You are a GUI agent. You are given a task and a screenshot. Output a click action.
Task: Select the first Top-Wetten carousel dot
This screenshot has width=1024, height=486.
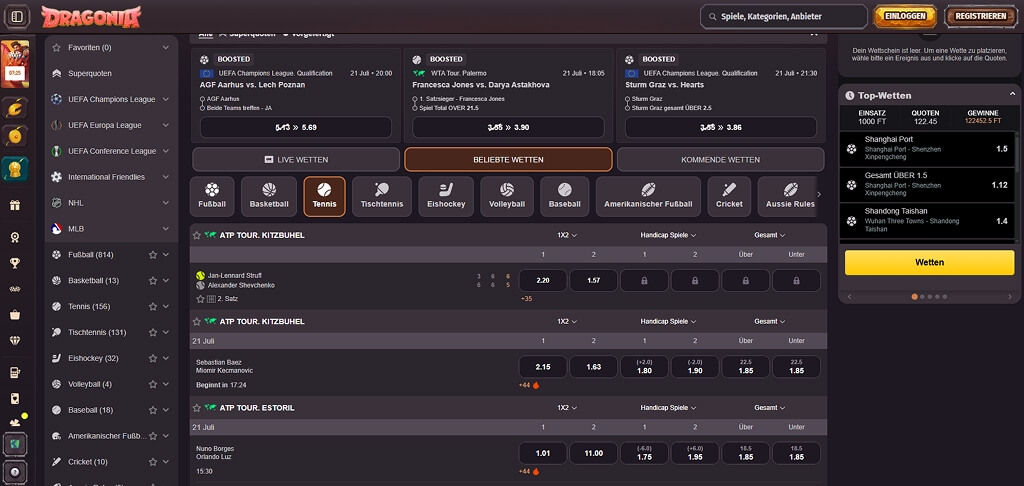(x=914, y=297)
